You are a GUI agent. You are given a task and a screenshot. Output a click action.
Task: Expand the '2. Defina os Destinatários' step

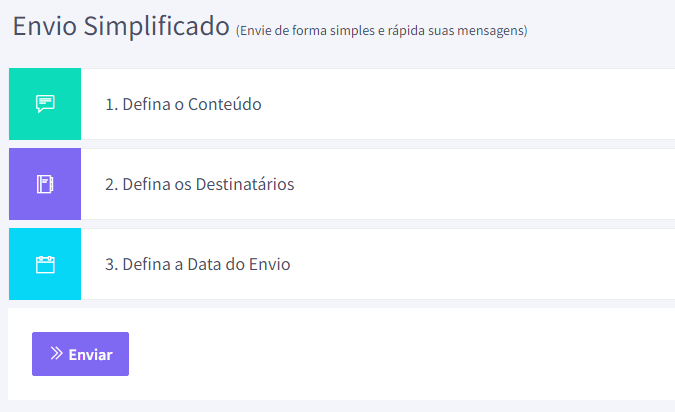[200, 184]
